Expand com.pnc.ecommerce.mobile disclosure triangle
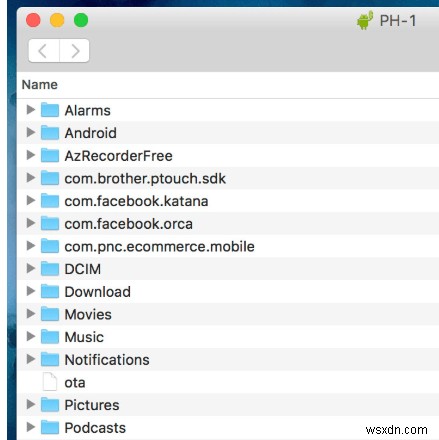Screen dimensions: 439x440 [31, 246]
